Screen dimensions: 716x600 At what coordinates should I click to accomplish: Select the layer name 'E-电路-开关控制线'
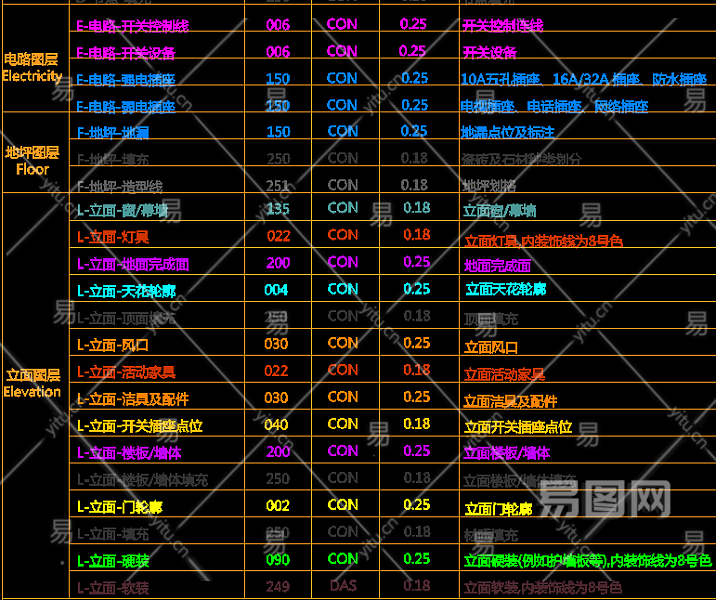pos(132,26)
